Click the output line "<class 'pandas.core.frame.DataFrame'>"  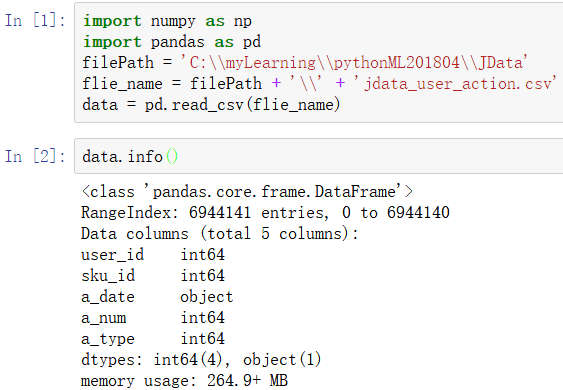click(247, 191)
